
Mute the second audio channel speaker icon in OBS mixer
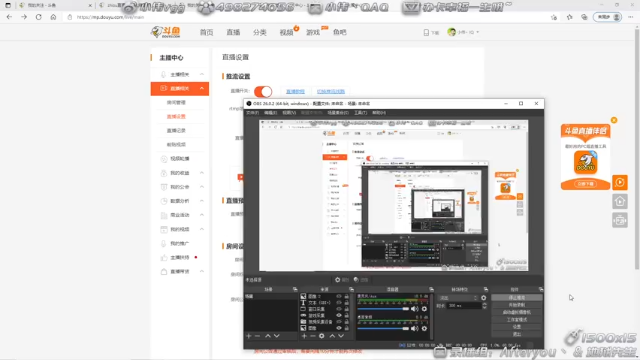pos(415,328)
